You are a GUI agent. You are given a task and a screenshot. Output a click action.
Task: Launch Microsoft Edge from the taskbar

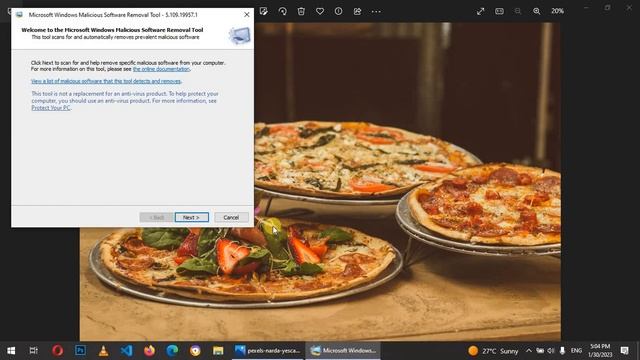click(172, 351)
